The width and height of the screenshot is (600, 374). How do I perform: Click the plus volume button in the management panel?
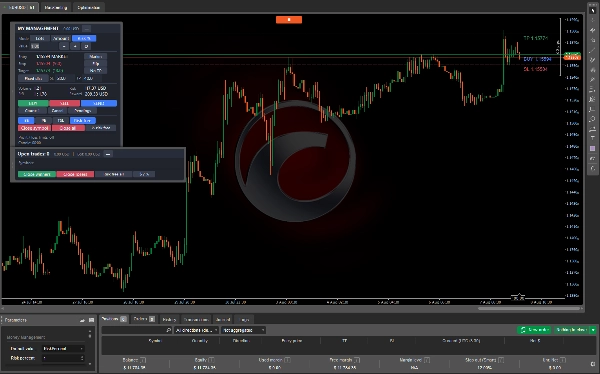click(75, 46)
